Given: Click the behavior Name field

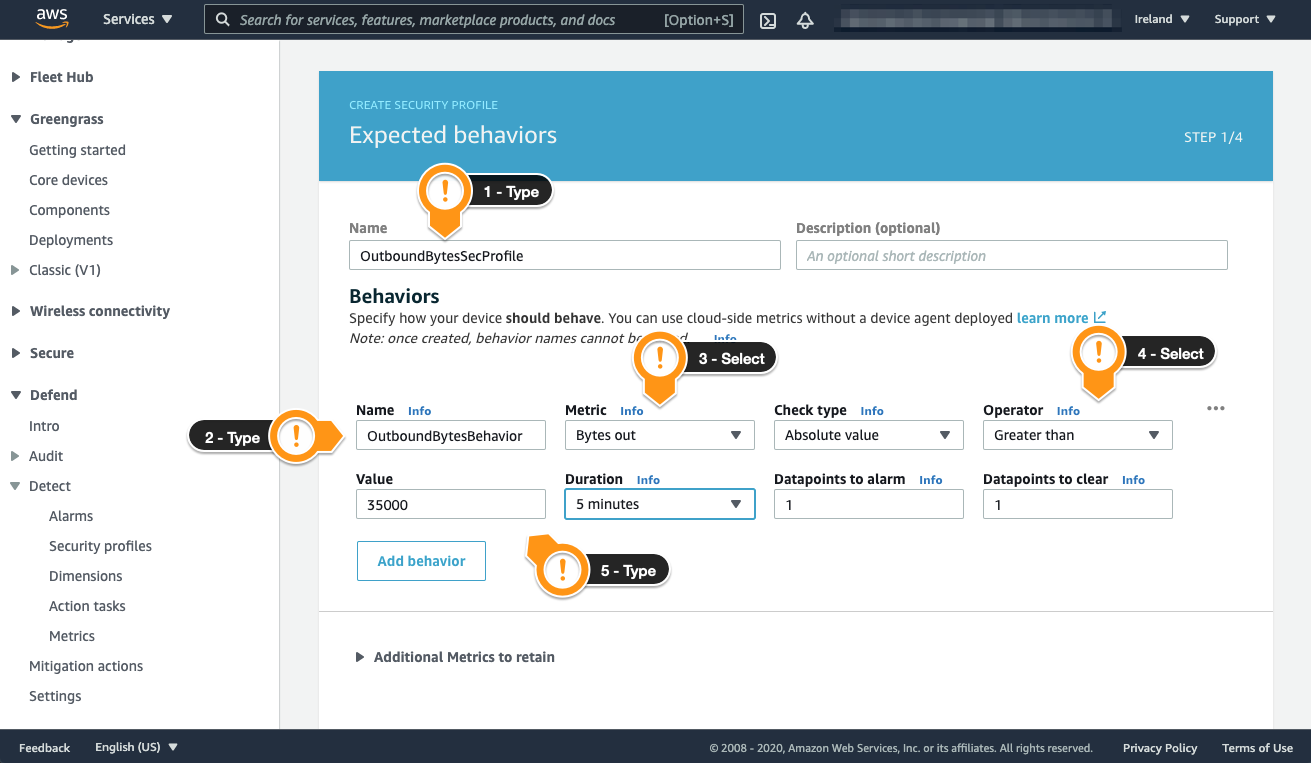Looking at the screenshot, I should [x=451, y=435].
